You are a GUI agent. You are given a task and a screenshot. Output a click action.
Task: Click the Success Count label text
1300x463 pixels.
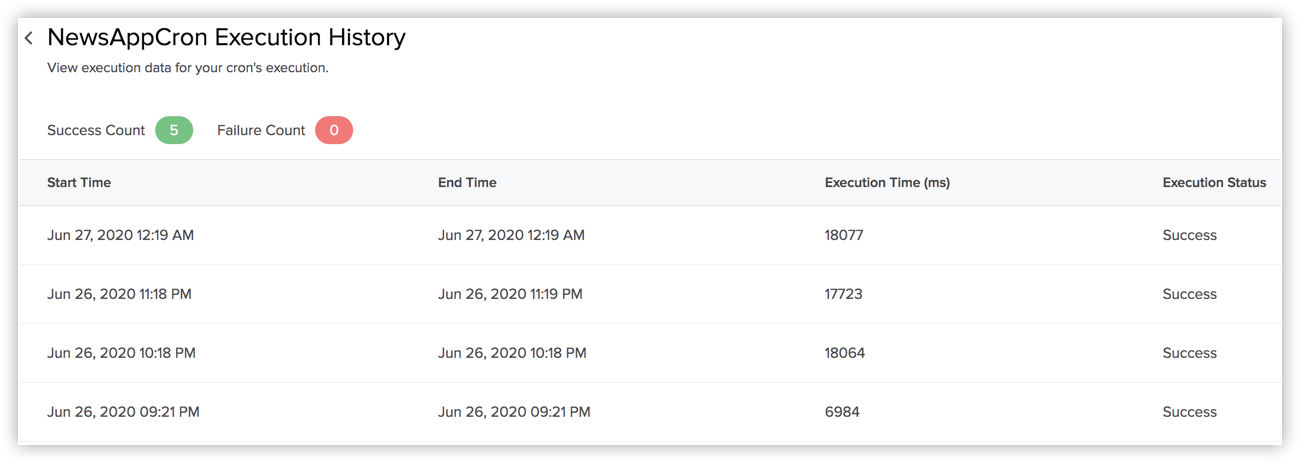click(96, 130)
